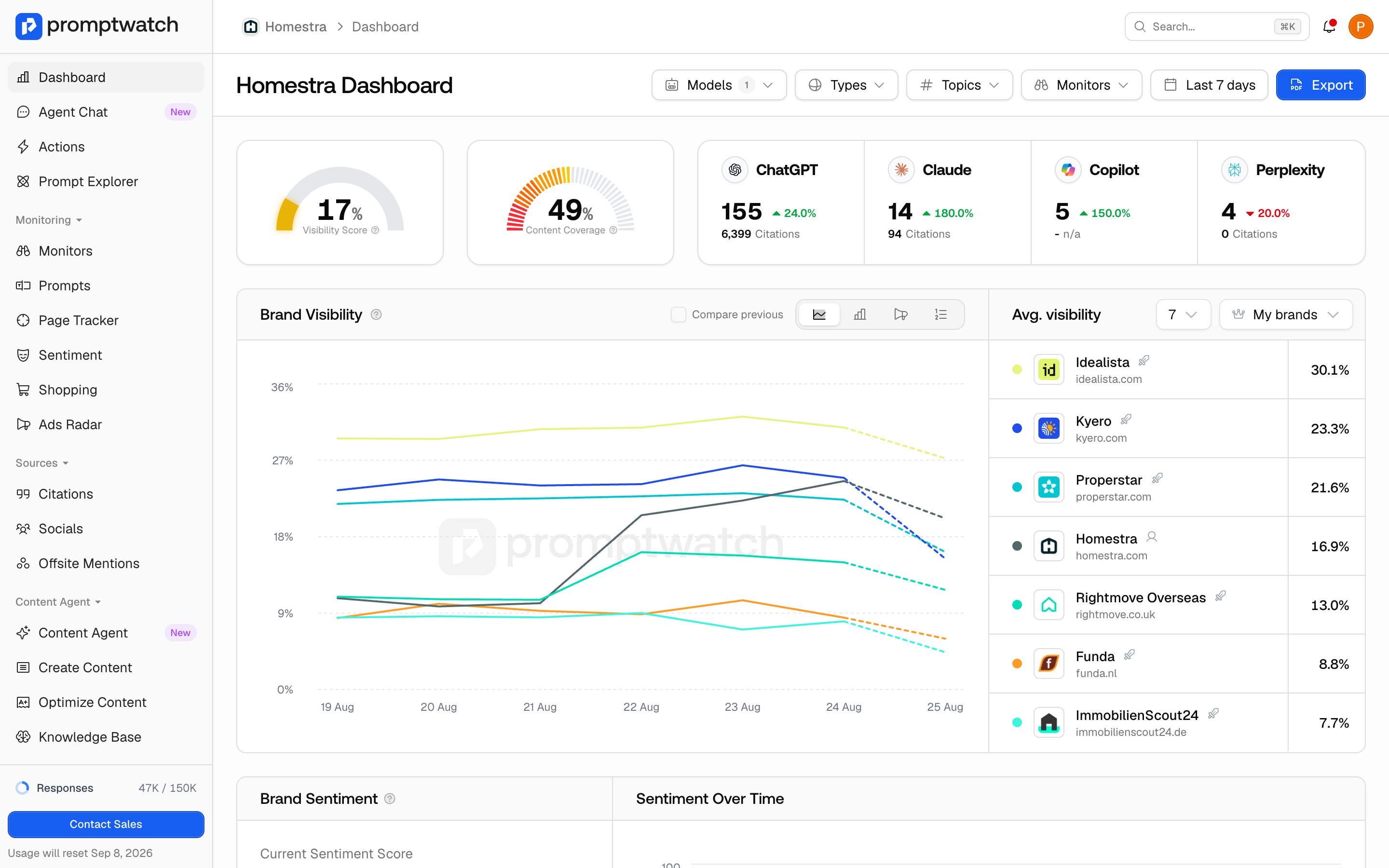Click Kyero blue color dot
Screen dimensions: 1389x868
tap(1017, 428)
